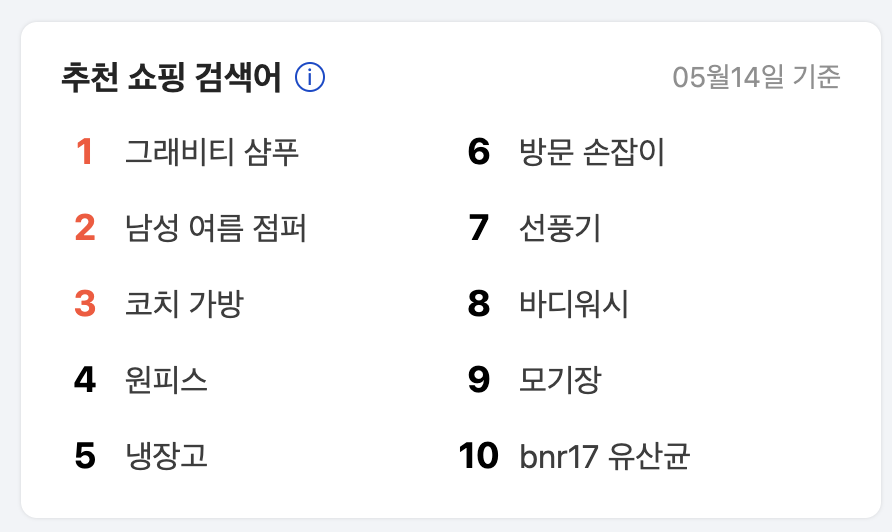892x532 pixels.
Task: Click the red rank number 1
Action: (85, 152)
